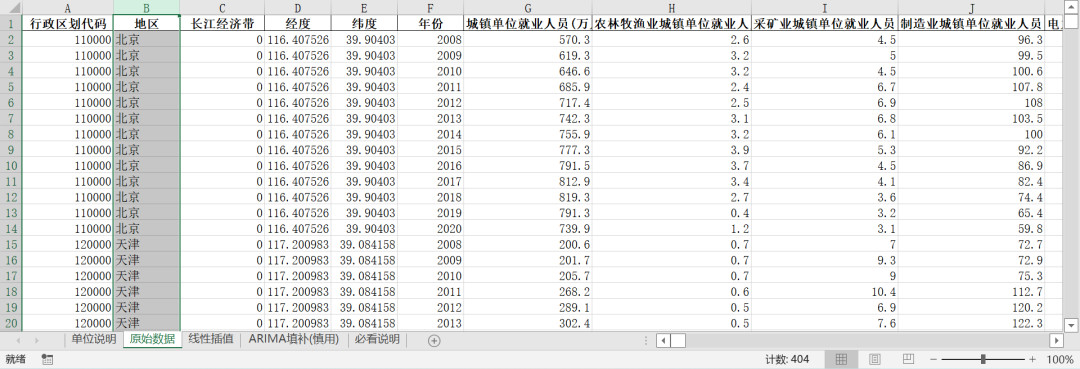Click cell with value 107.8

(x=971, y=87)
